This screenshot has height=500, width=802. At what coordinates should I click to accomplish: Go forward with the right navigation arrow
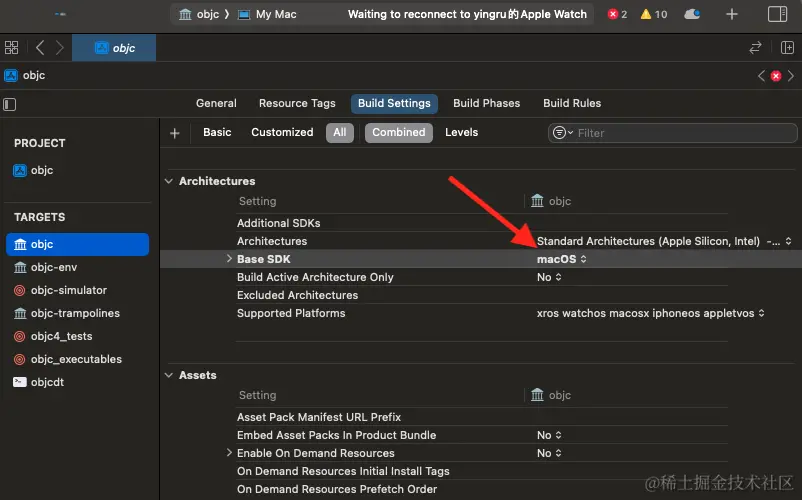(59, 48)
